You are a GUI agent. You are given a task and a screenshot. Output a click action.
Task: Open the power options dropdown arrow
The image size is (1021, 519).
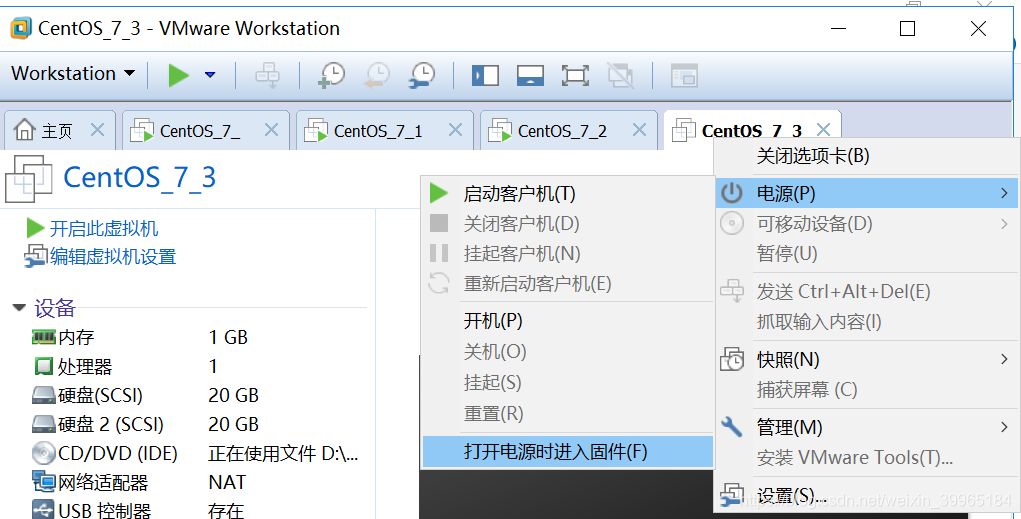click(210, 75)
